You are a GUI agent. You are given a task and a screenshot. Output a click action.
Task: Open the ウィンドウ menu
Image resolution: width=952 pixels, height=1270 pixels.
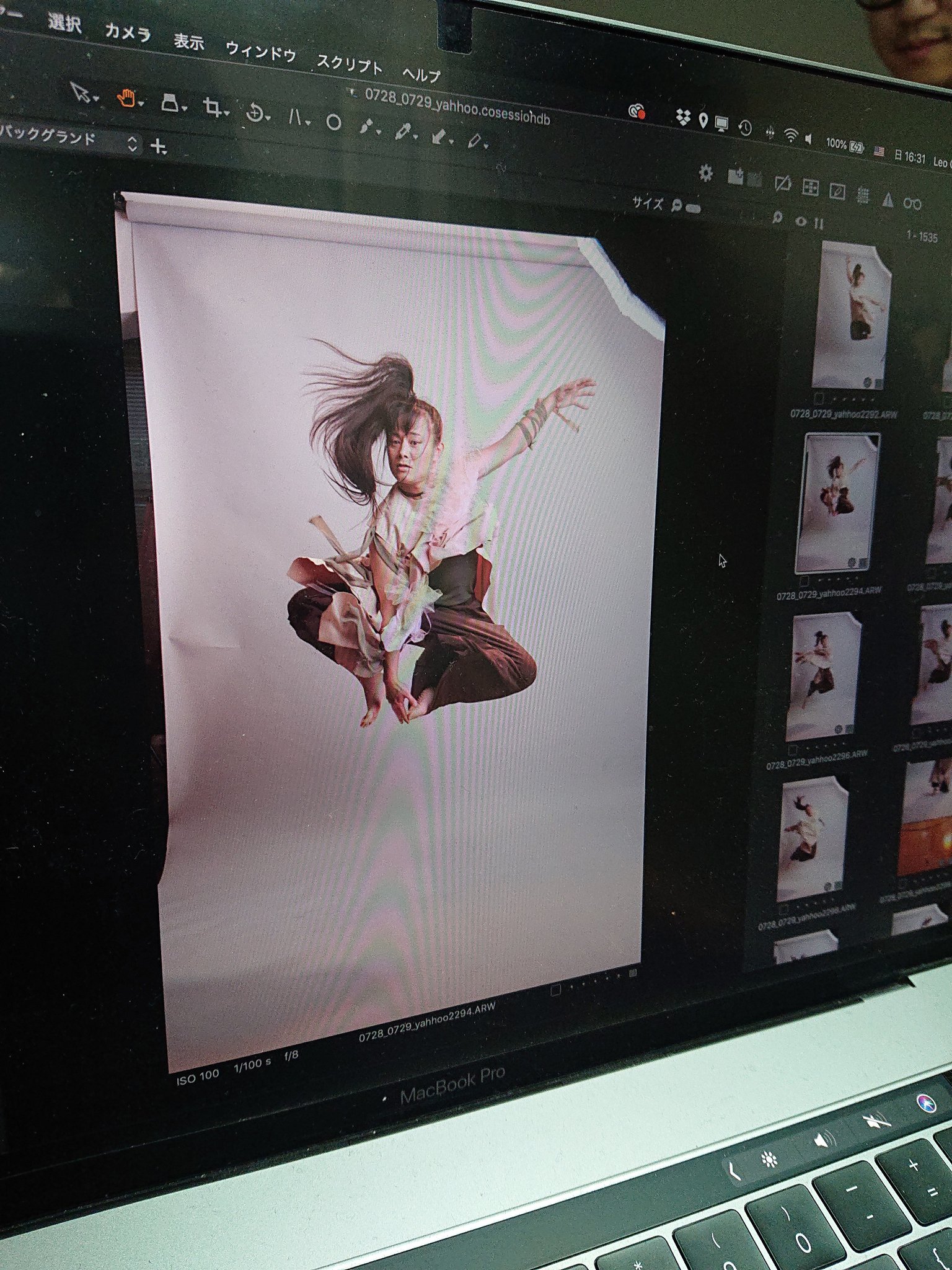pos(260,52)
